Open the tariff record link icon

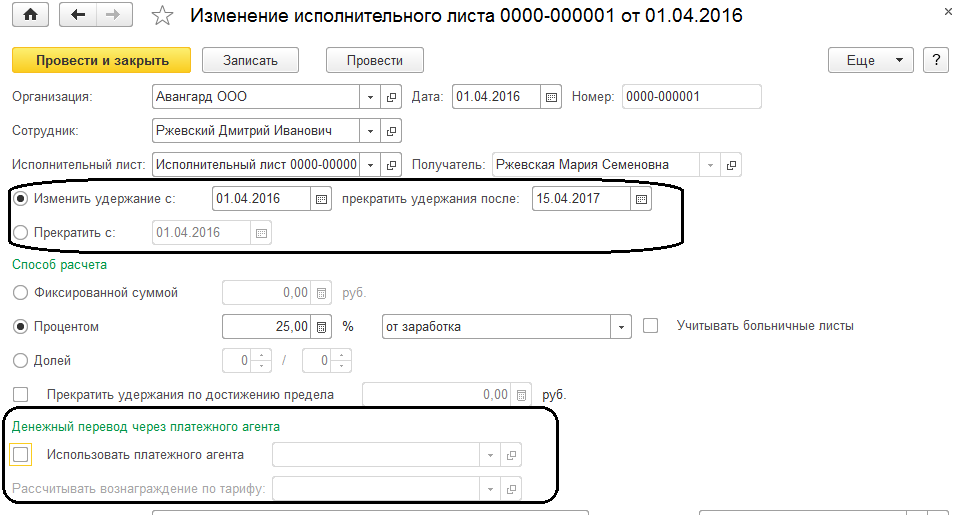click(511, 489)
